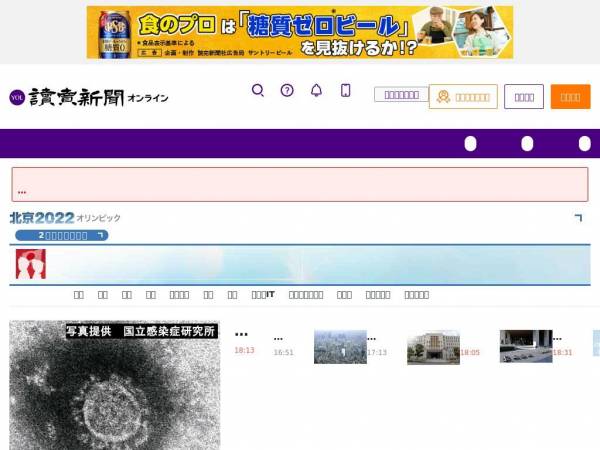Click the red silhouette icon in blue banner
This screenshot has width=600, height=450.
(31, 264)
